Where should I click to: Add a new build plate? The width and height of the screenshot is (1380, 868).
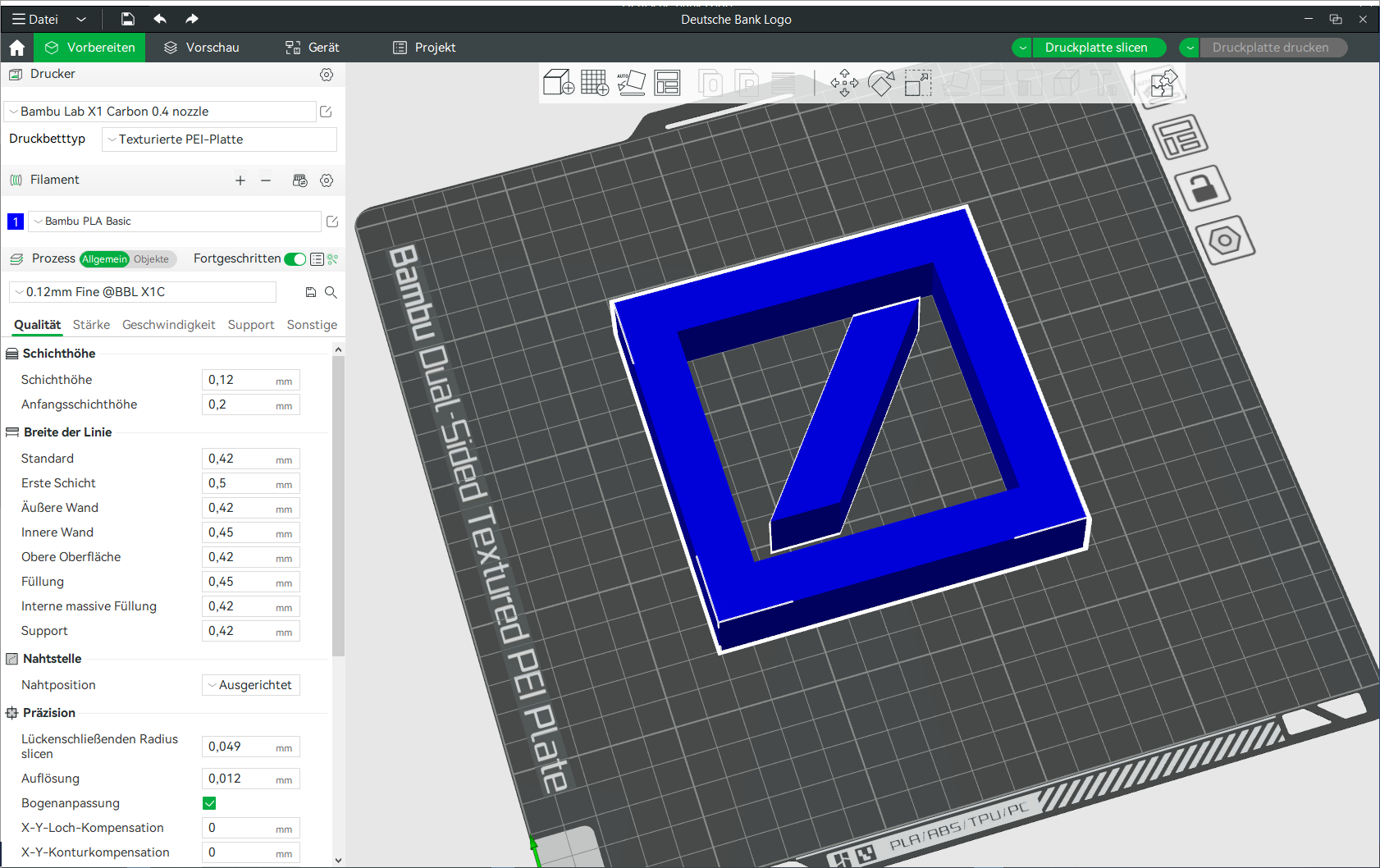coord(595,82)
